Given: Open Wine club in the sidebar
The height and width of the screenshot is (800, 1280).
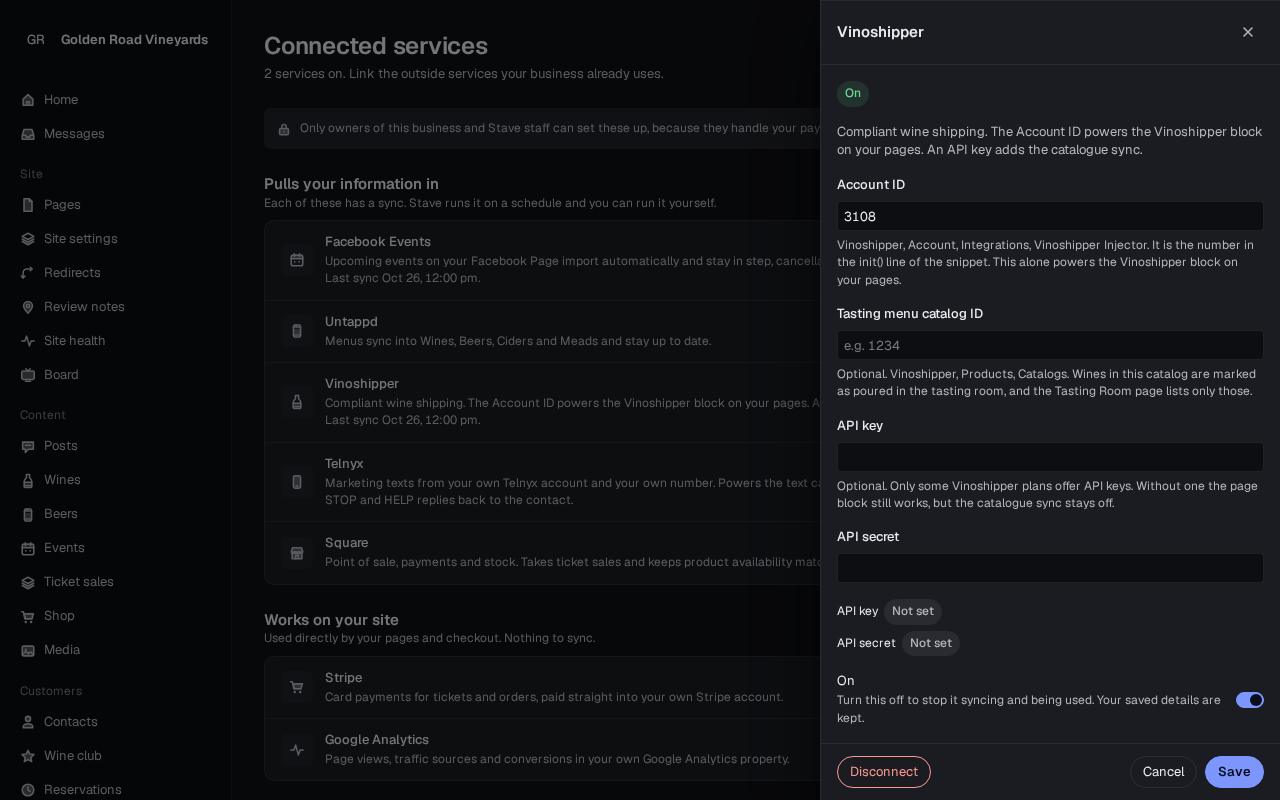Looking at the screenshot, I should (115, 756).
